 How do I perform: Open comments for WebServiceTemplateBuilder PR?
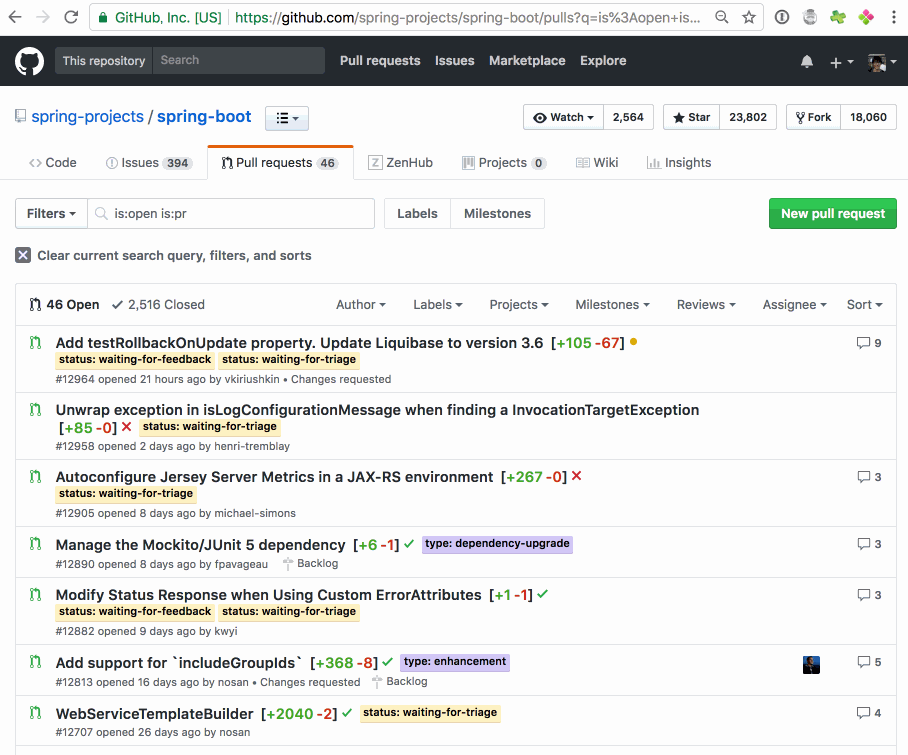(x=869, y=713)
